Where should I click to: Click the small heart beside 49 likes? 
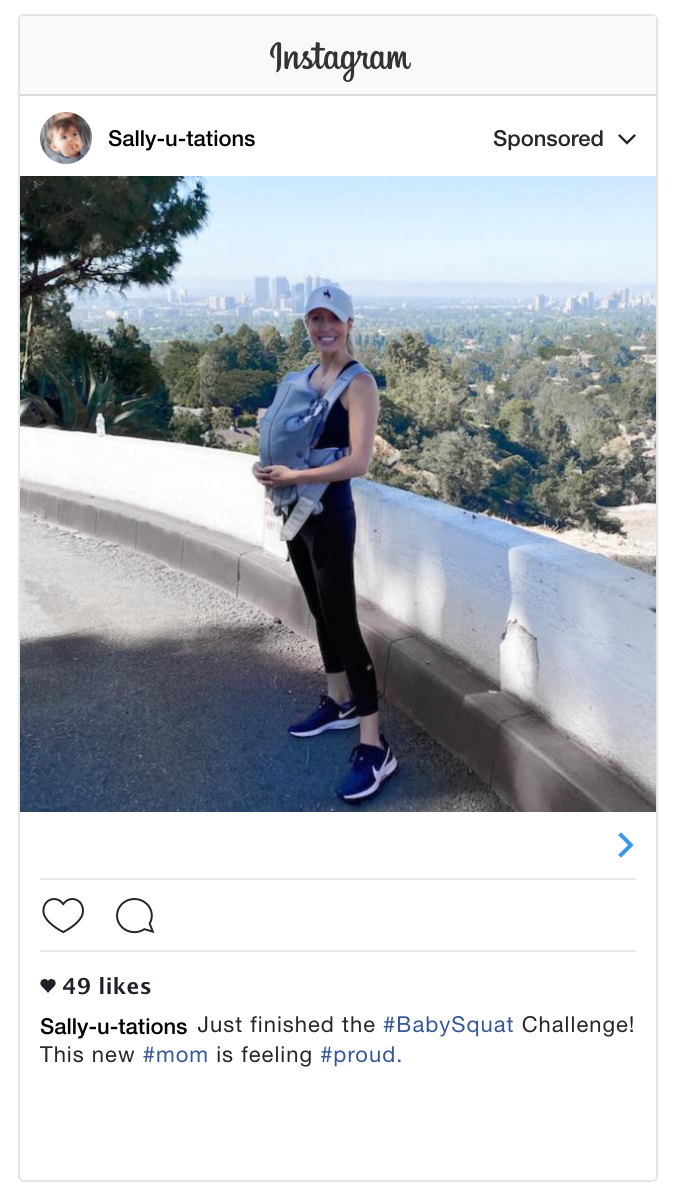[48, 986]
